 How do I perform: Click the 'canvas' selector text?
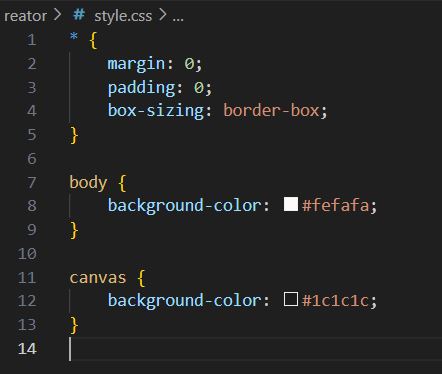point(98,278)
